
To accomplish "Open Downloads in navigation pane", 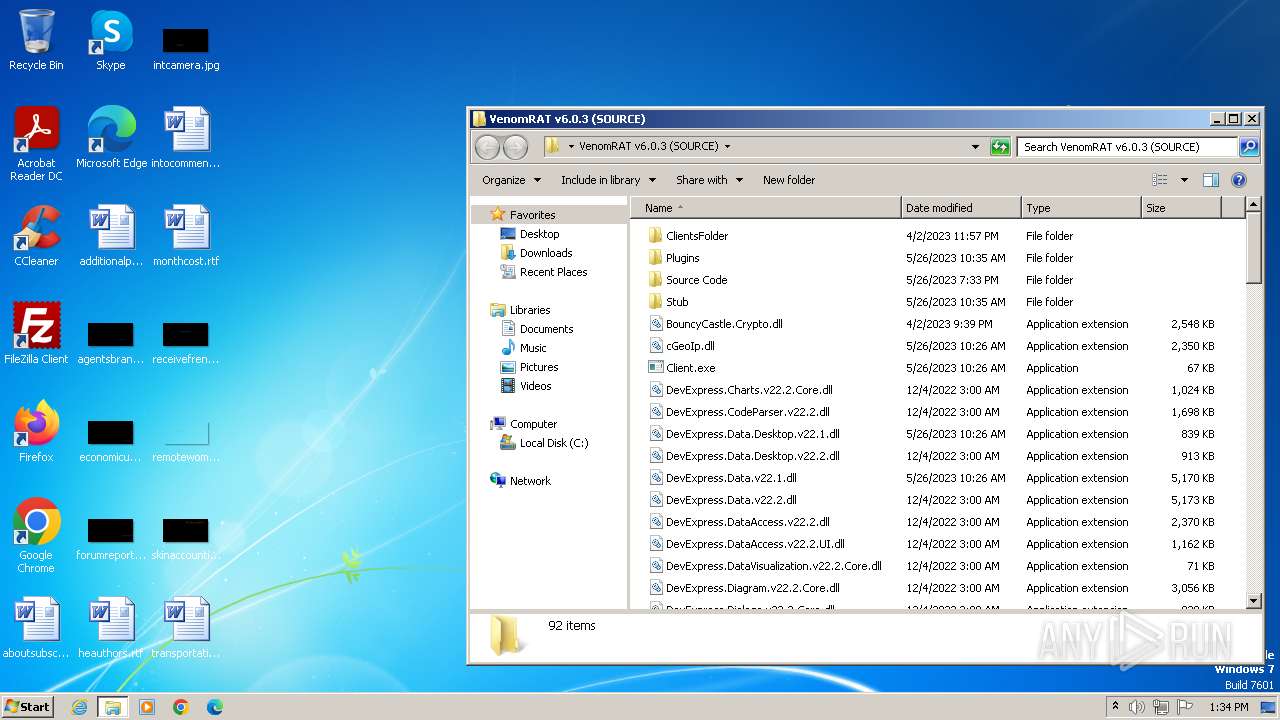I will (536, 253).
